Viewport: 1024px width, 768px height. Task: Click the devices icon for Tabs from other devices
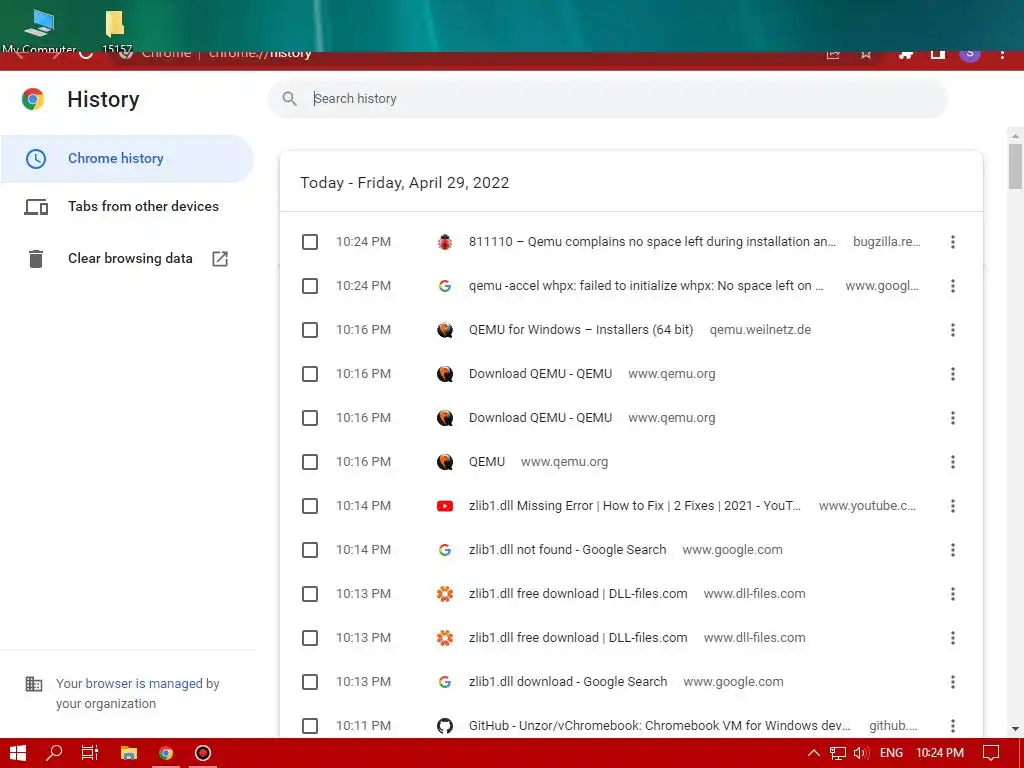click(36, 207)
